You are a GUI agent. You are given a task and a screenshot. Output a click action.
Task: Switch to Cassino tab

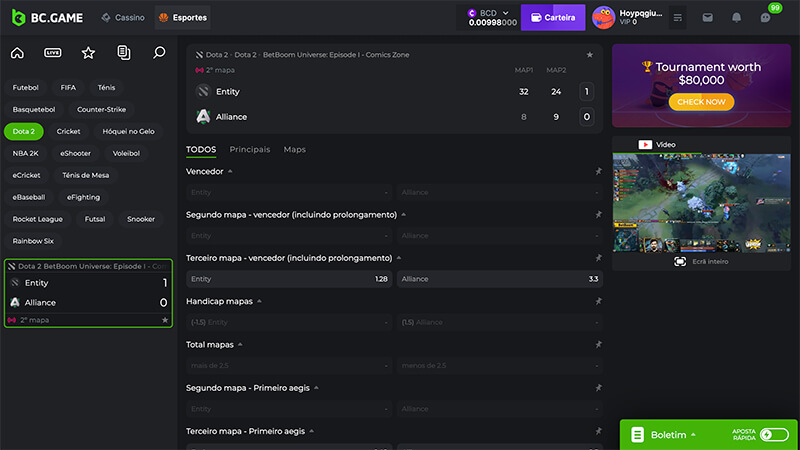click(123, 17)
